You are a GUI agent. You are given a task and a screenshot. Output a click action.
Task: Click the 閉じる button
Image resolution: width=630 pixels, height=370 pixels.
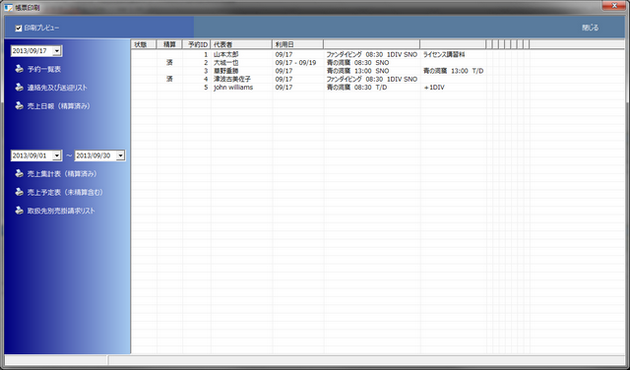(x=590, y=28)
